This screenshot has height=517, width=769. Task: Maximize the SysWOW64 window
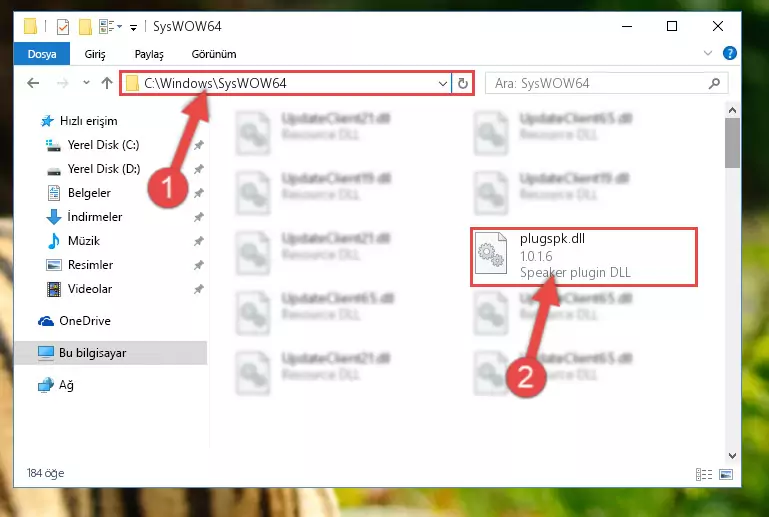(672, 26)
